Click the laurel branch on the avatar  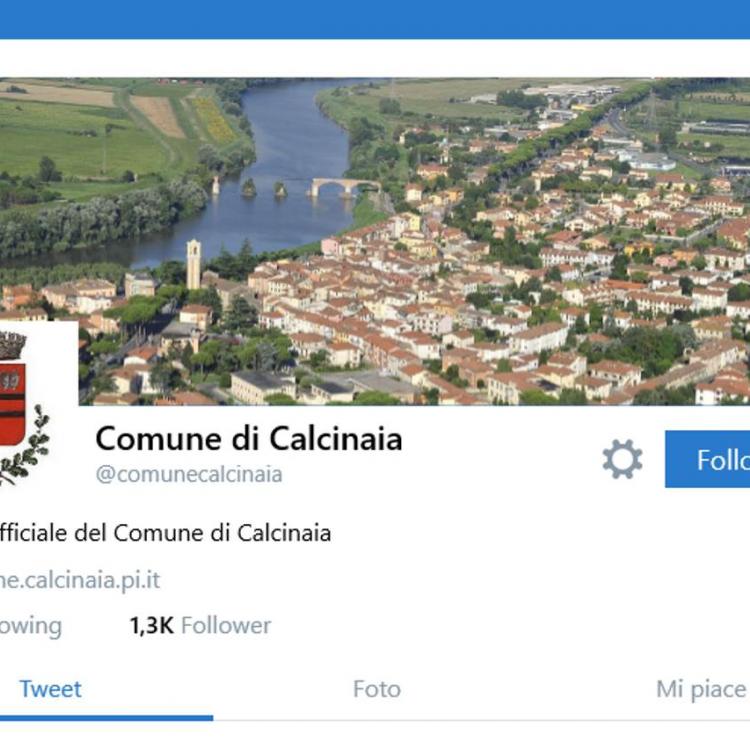(x=29, y=444)
